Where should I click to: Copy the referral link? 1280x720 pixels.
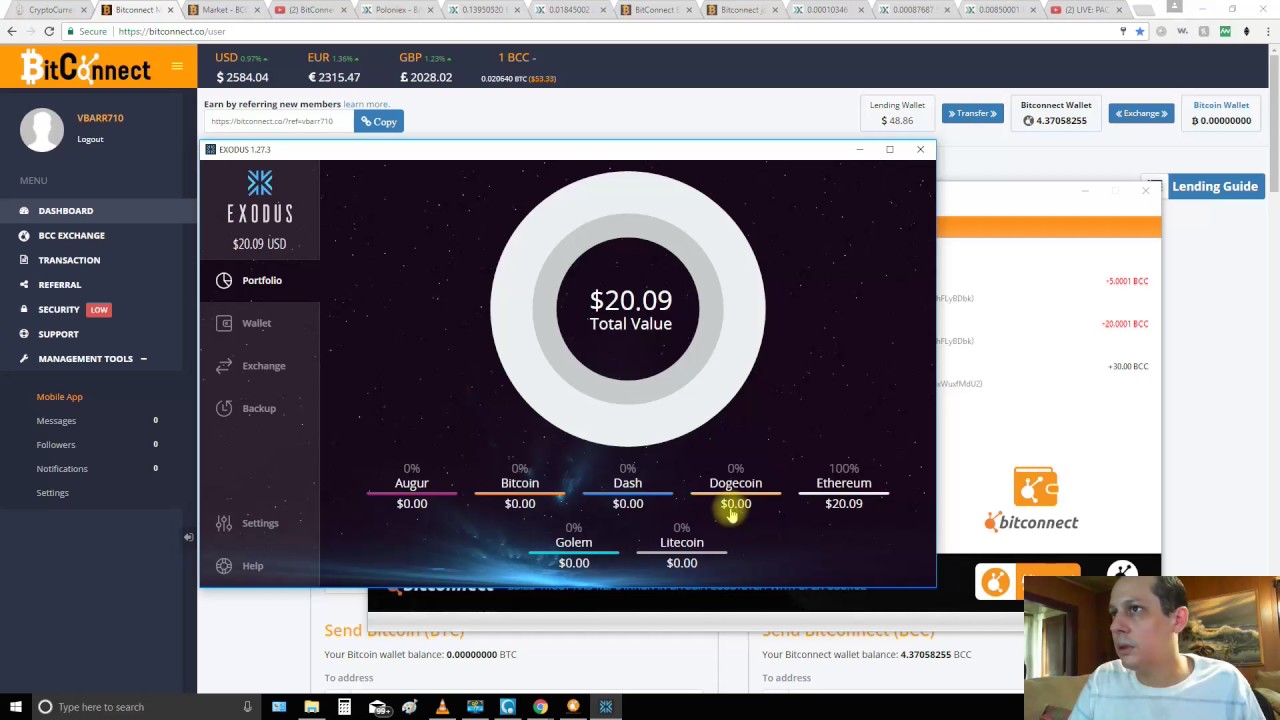379,122
